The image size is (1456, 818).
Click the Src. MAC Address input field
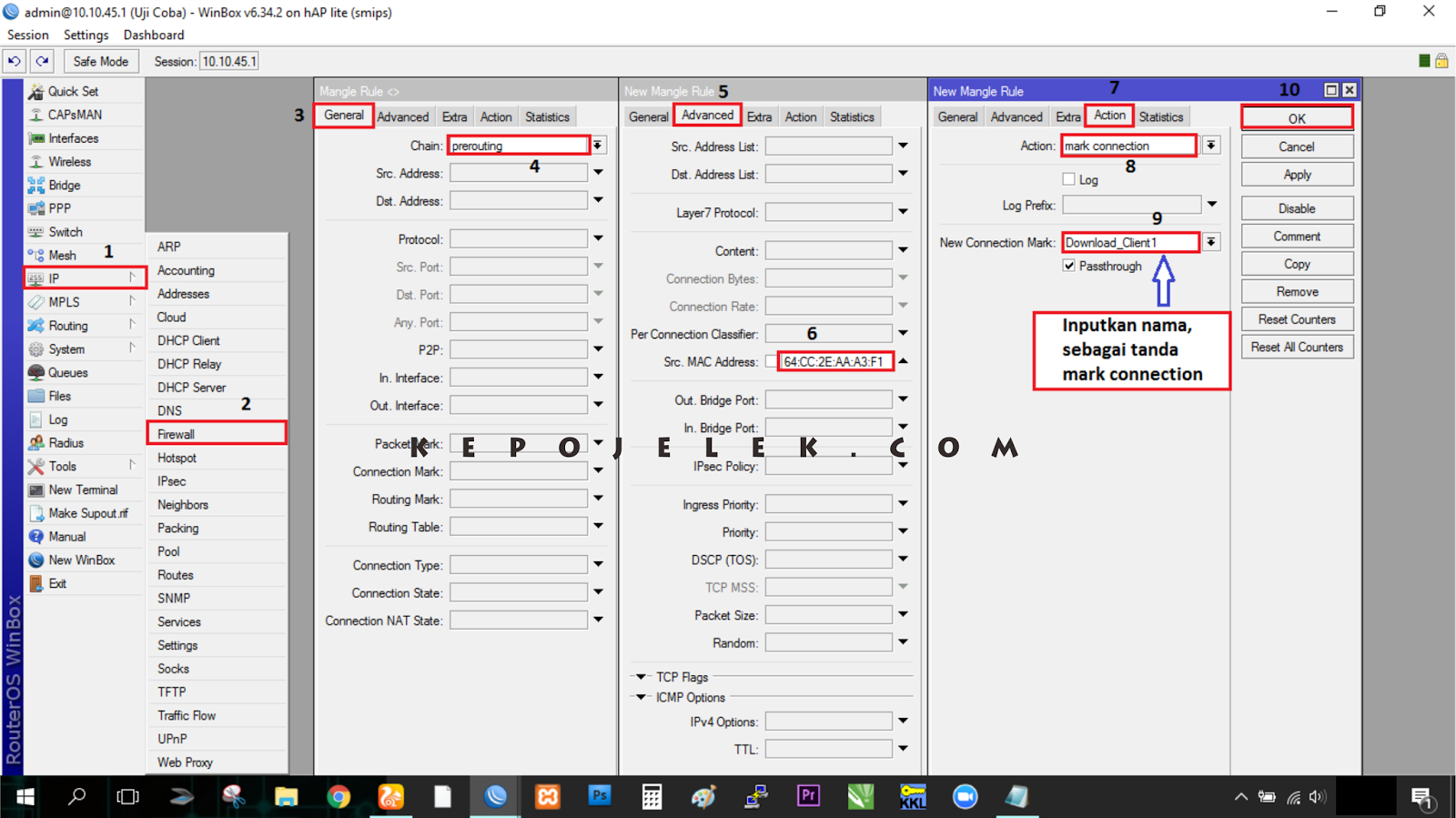click(x=836, y=361)
